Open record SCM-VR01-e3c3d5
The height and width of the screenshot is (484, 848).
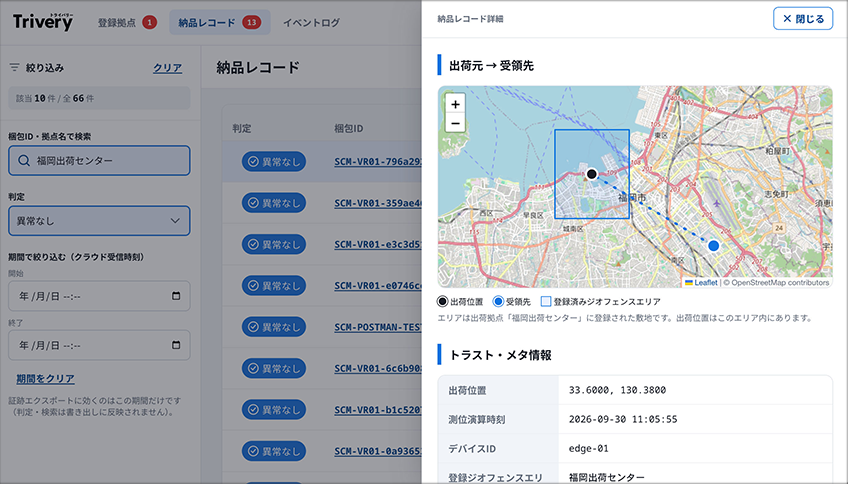[377, 244]
